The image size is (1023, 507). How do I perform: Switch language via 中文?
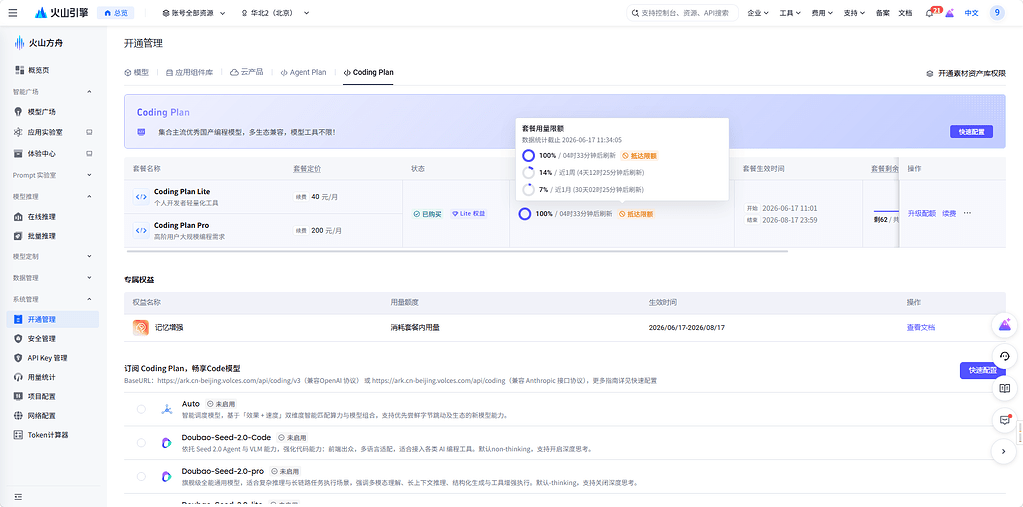click(x=971, y=13)
